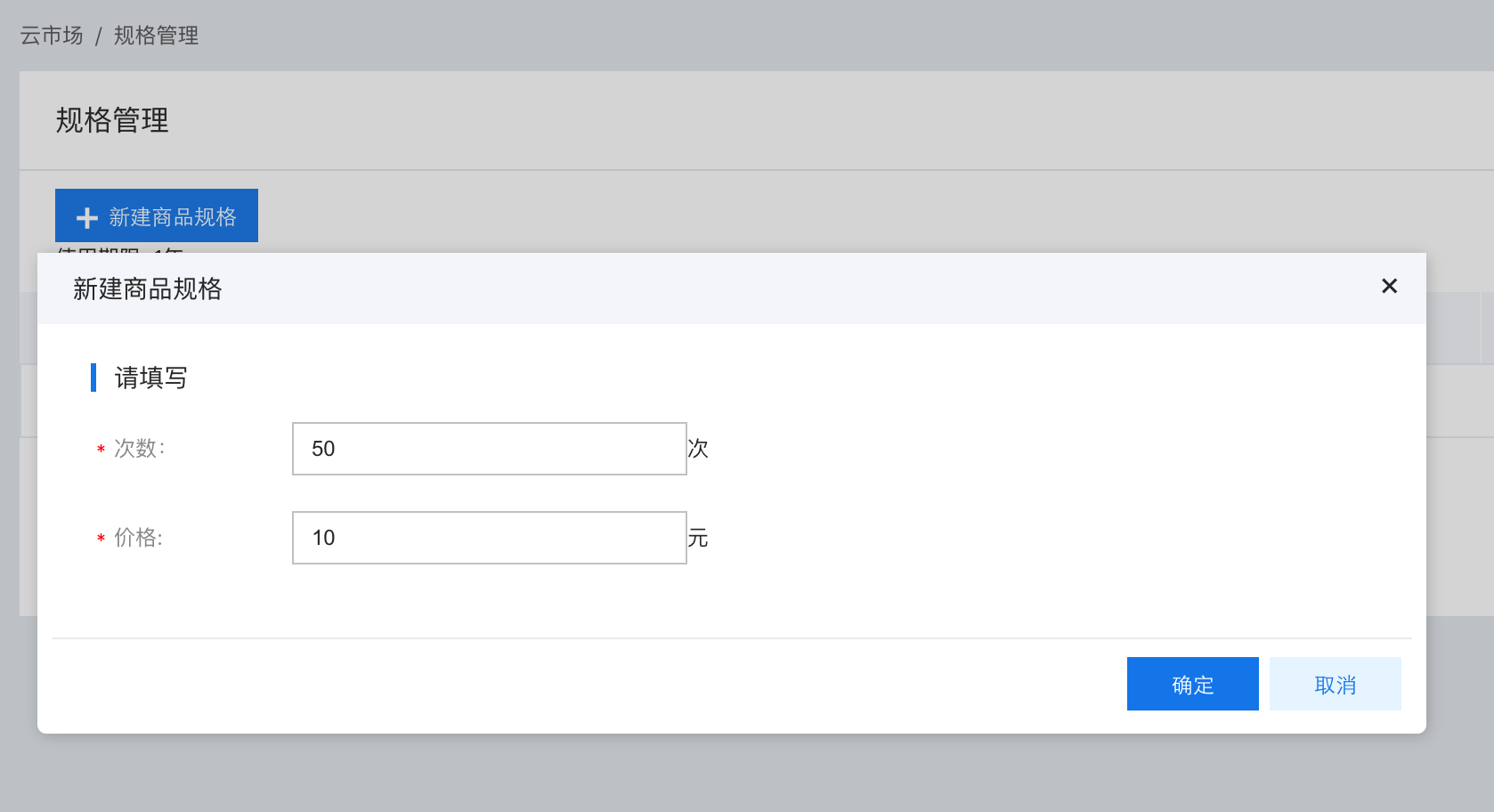Click the 新建商品规格 dialog title bar text
This screenshot has height=812, width=1494.
(148, 288)
